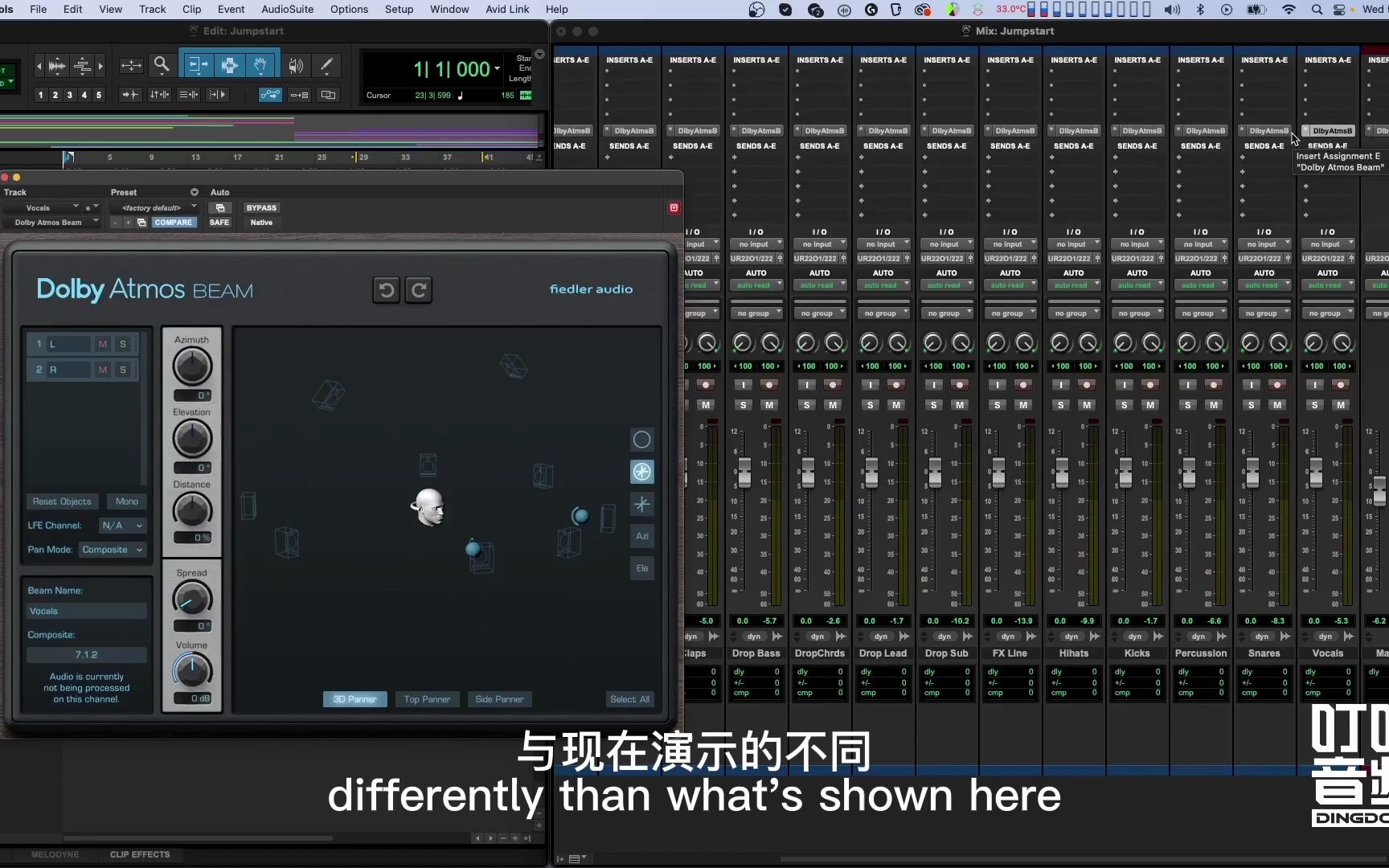
Task: Toggle Link Track and Edit Selection
Action: point(189,95)
